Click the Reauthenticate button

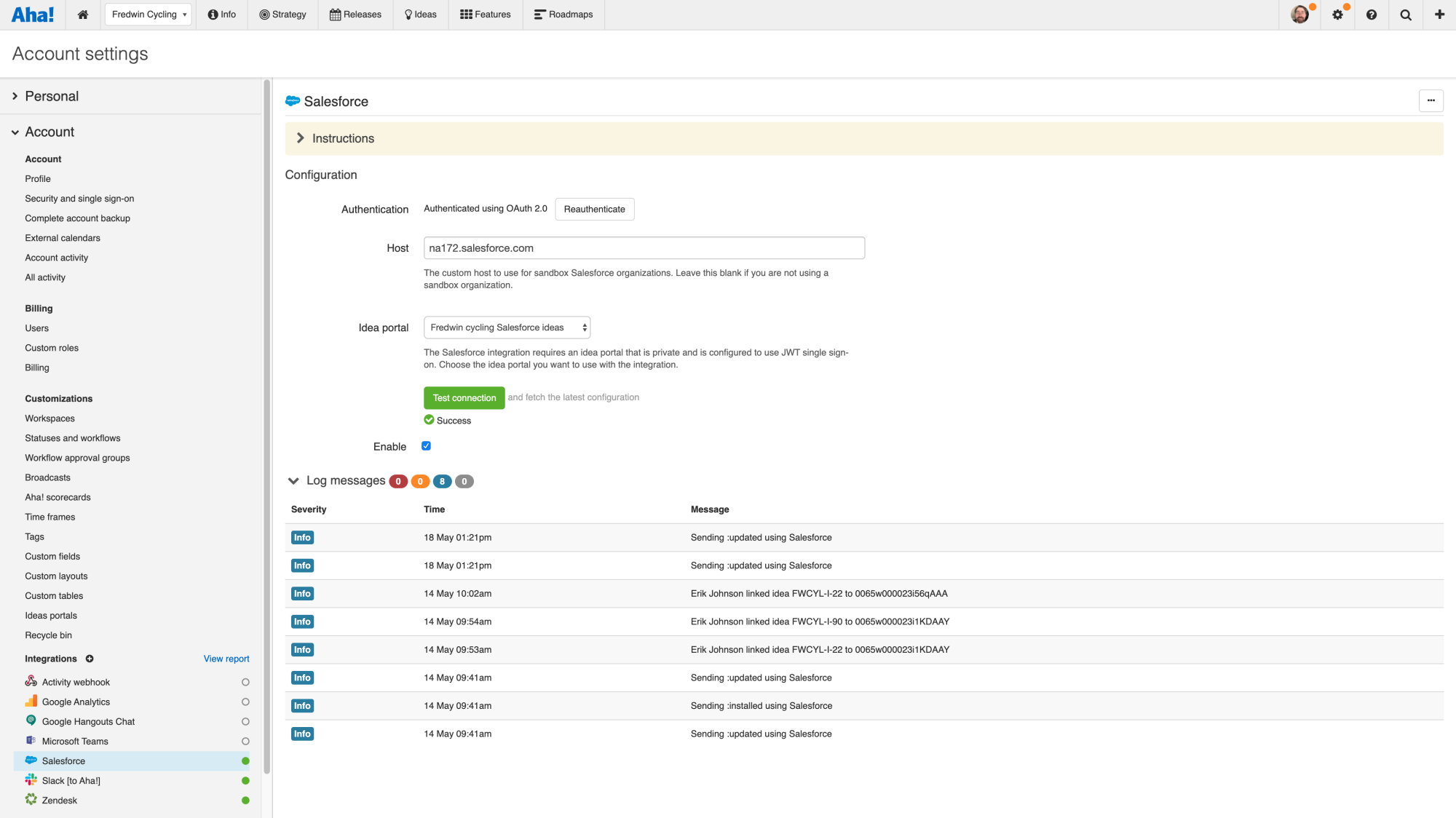click(594, 208)
